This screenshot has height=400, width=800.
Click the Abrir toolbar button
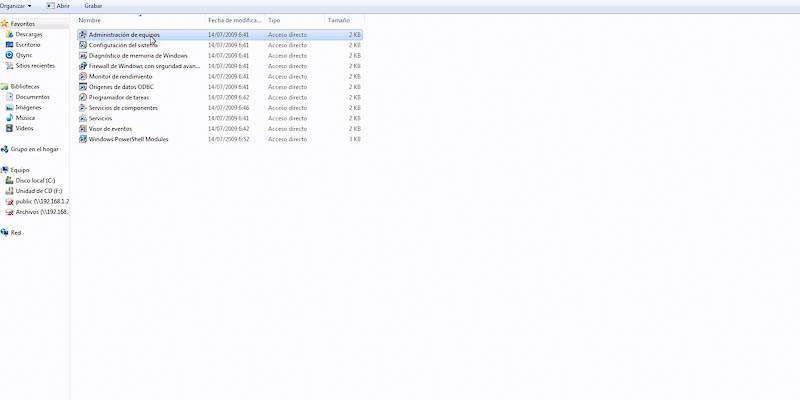[58, 6]
